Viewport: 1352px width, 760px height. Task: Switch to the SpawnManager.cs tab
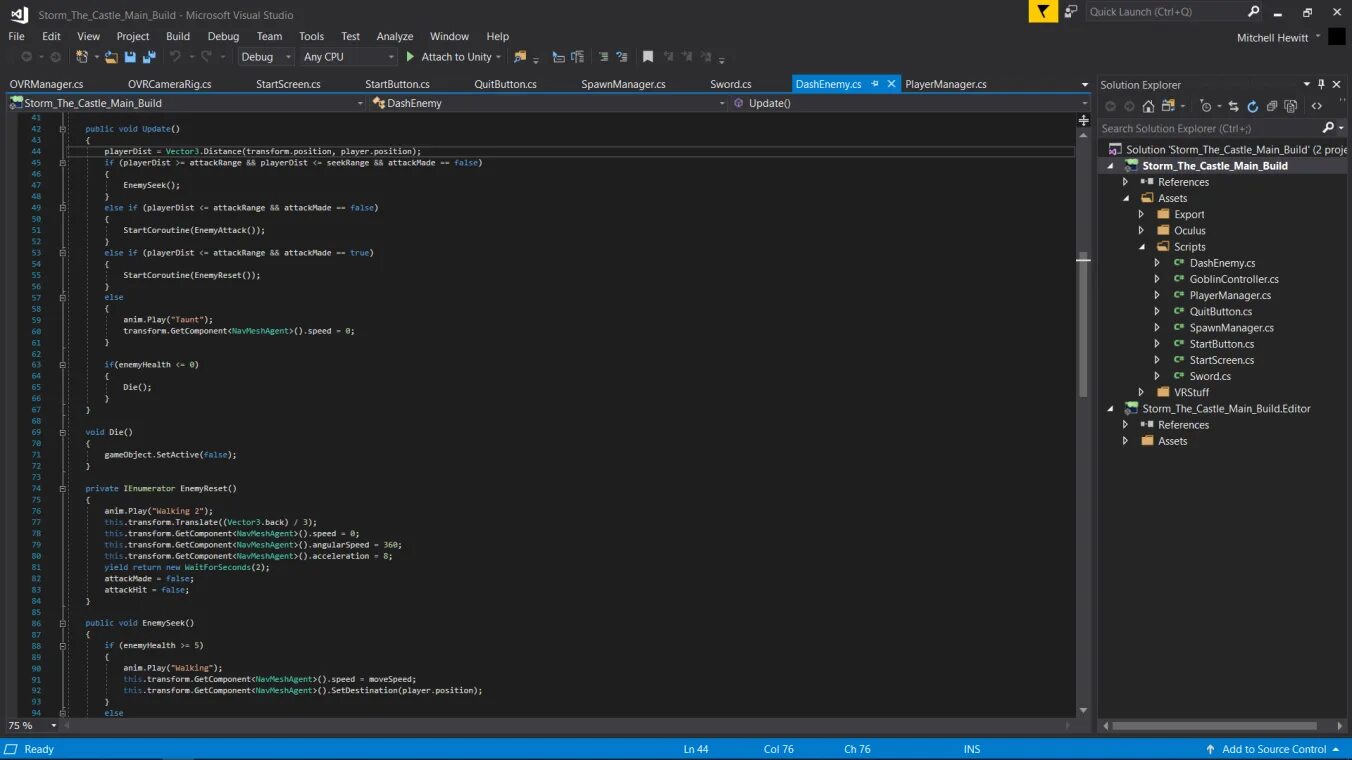tap(623, 84)
